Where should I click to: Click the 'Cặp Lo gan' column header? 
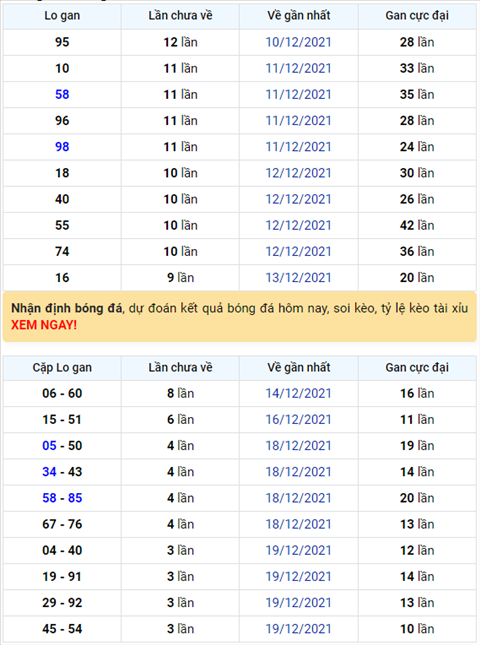62,368
